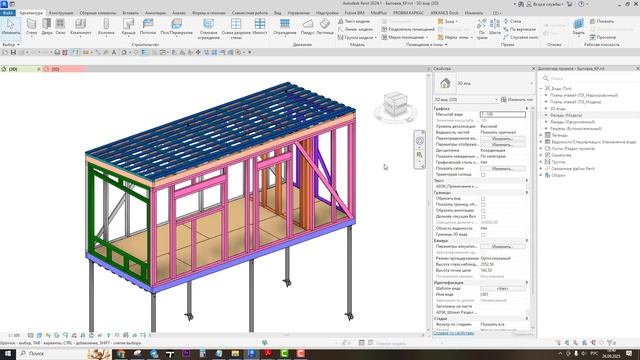Expand the Сборки tree node
Screen dimensions: 640x360
(x=541, y=175)
